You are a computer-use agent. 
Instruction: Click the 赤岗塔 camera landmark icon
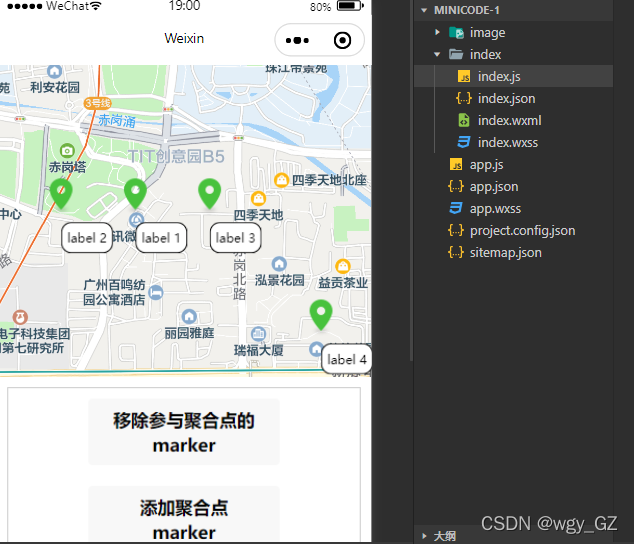[x=67, y=151]
